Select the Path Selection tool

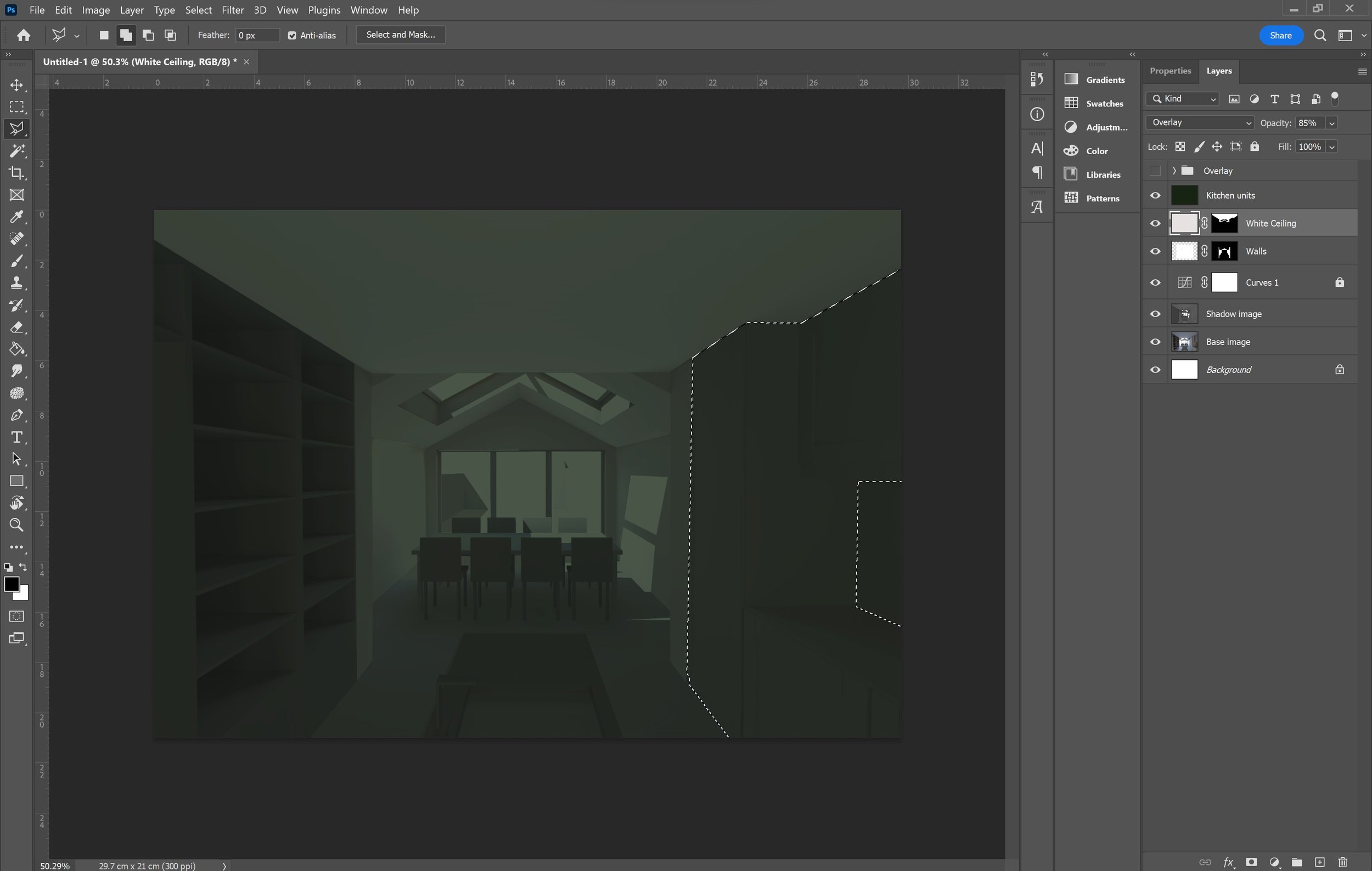[16, 459]
